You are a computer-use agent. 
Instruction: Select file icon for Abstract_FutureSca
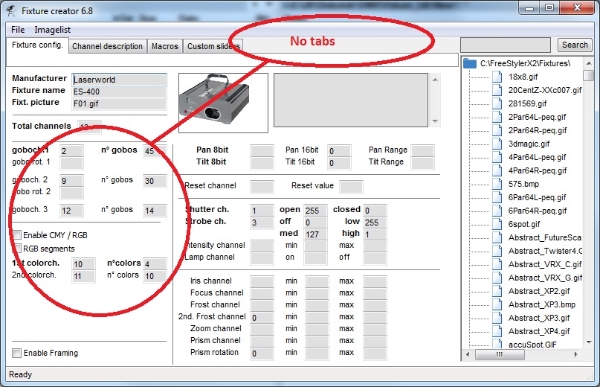(497, 237)
